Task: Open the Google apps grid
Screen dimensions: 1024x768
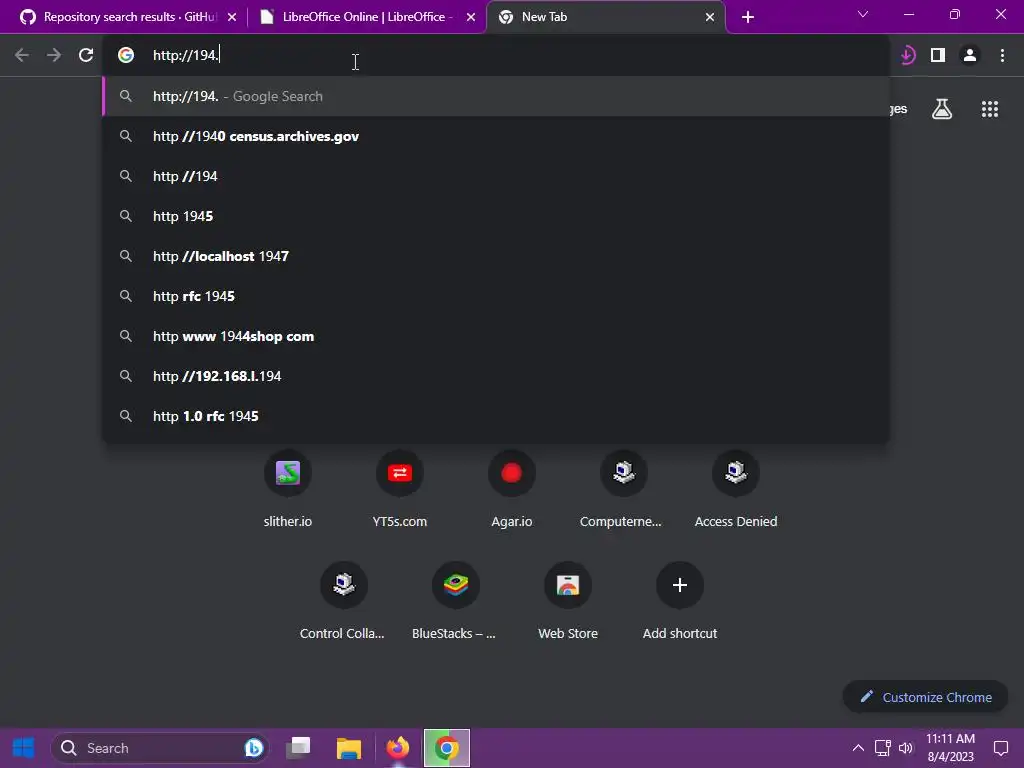Action: click(989, 109)
